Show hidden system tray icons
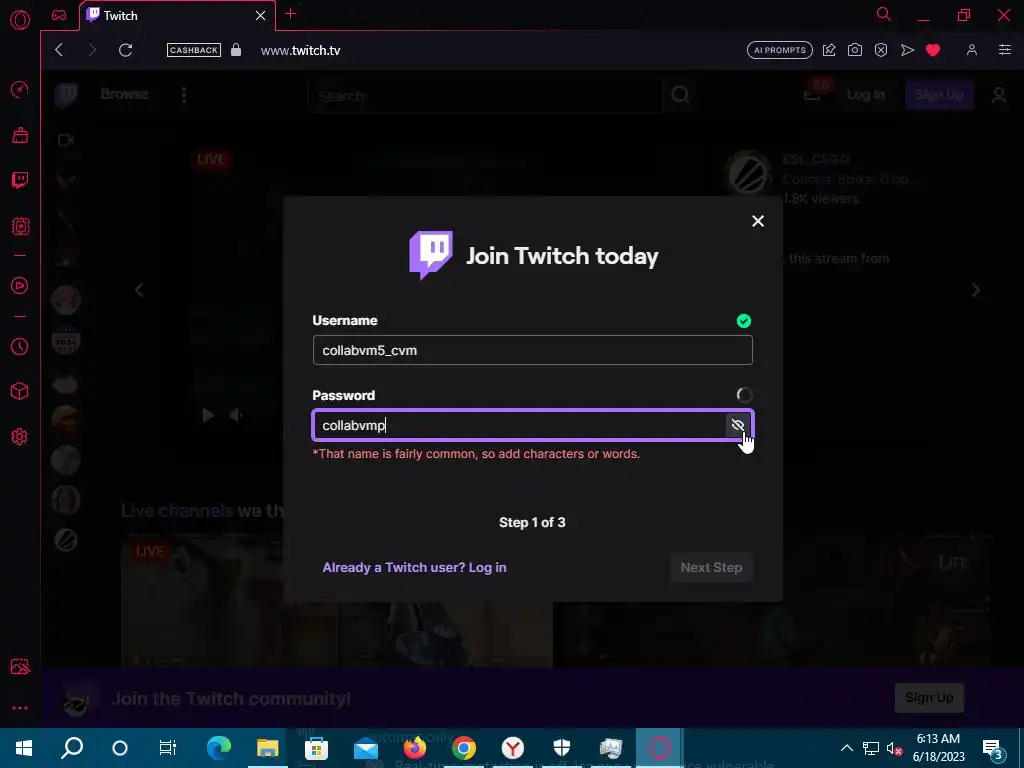1024x768 pixels. (x=846, y=748)
